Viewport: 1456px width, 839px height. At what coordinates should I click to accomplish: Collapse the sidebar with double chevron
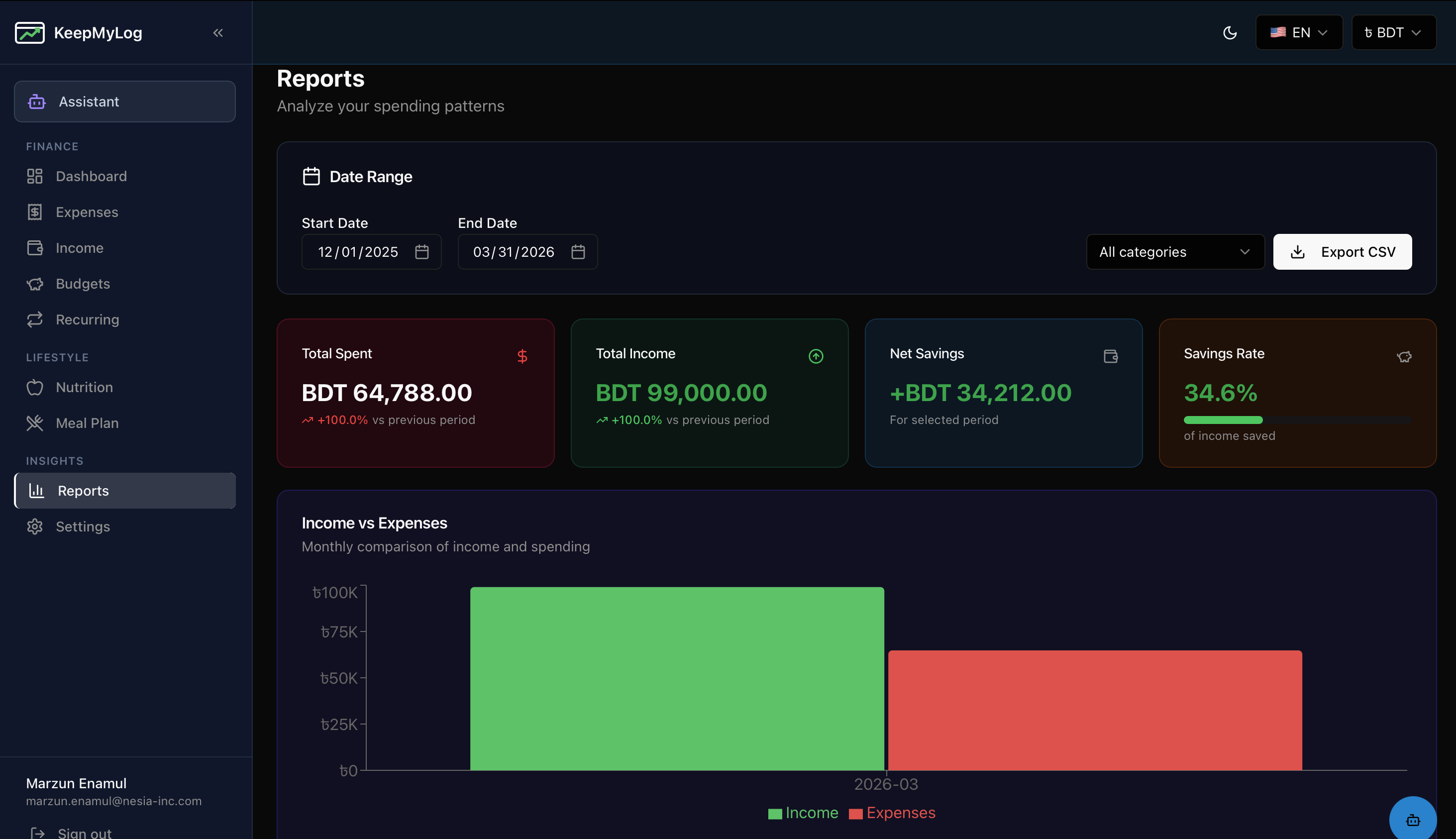click(218, 33)
